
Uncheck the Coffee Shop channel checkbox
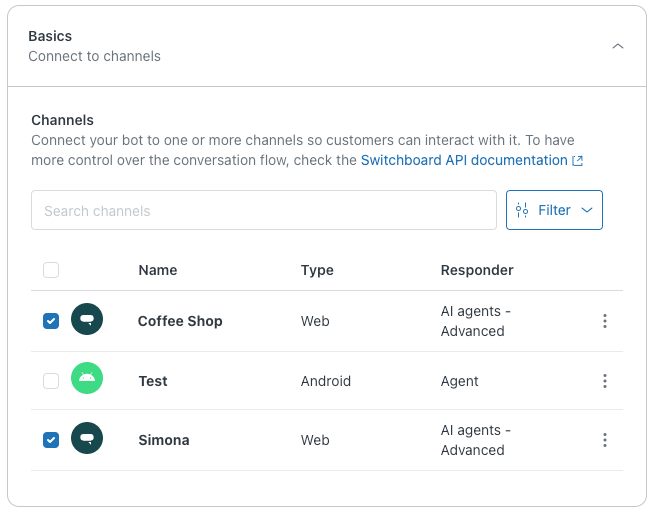click(51, 321)
